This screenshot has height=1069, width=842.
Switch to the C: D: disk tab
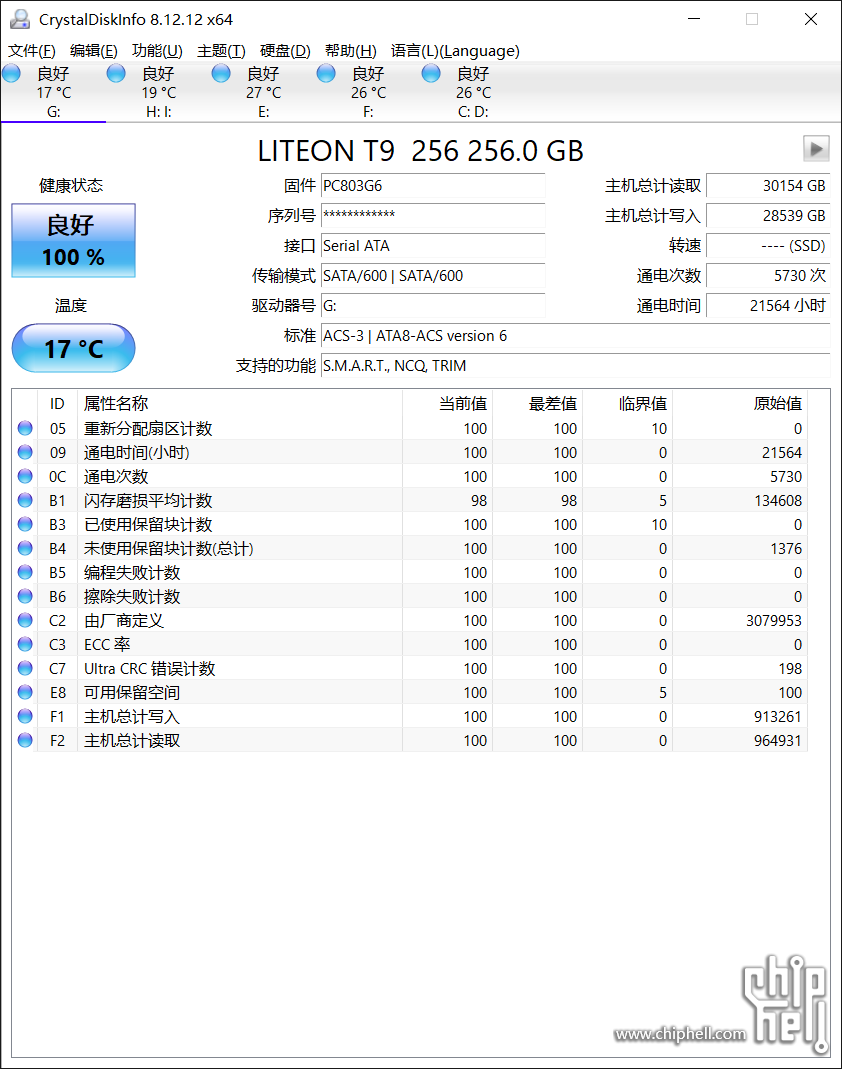tap(473, 92)
